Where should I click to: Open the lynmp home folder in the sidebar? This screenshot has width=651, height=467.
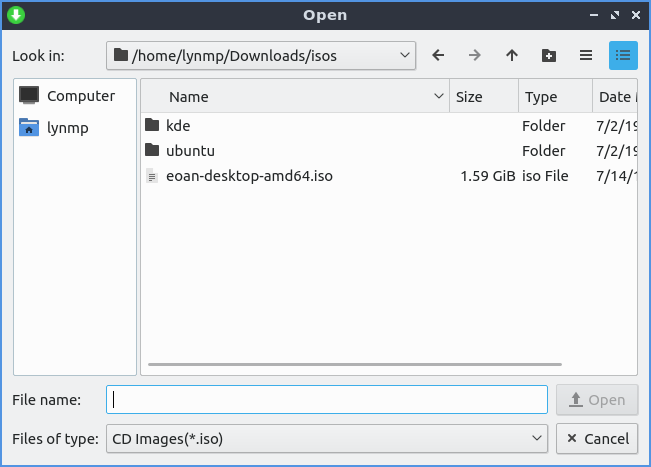[68, 128]
